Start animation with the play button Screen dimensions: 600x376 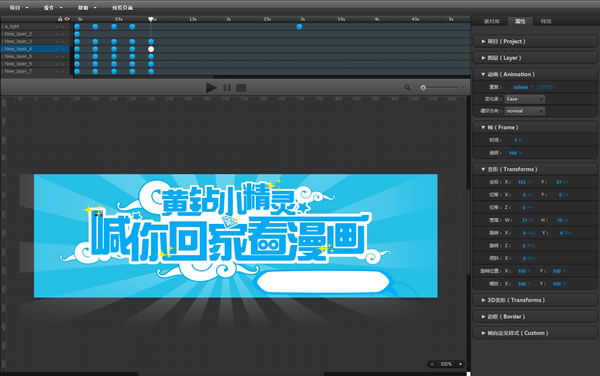coord(211,88)
